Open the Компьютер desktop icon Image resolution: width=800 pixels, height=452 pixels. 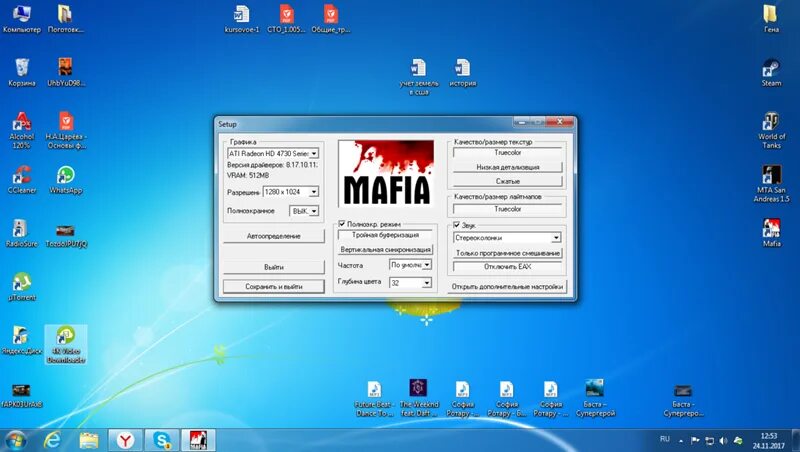click(x=21, y=19)
